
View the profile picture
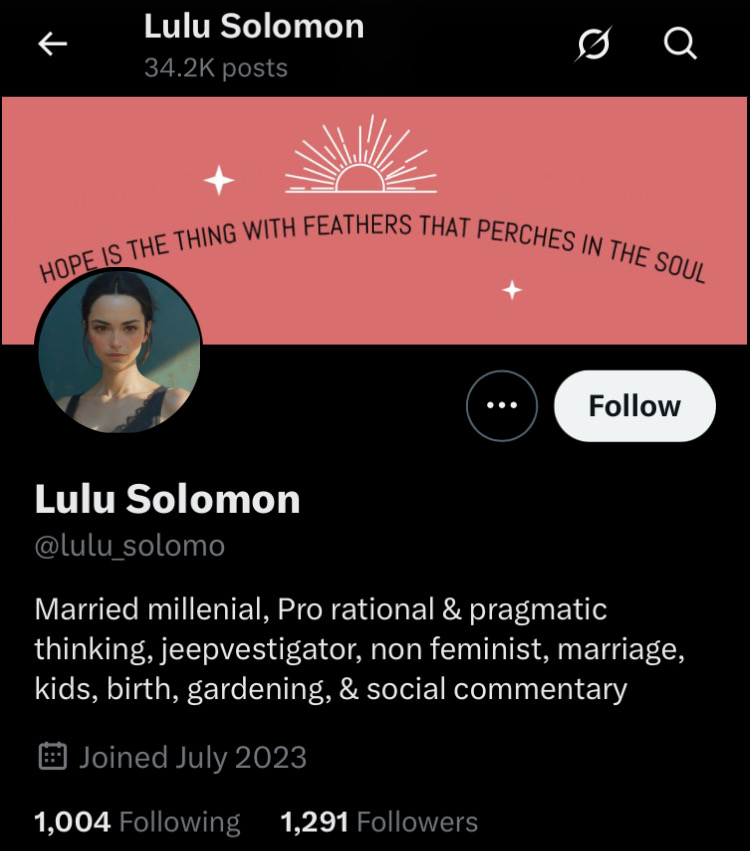coord(118,351)
